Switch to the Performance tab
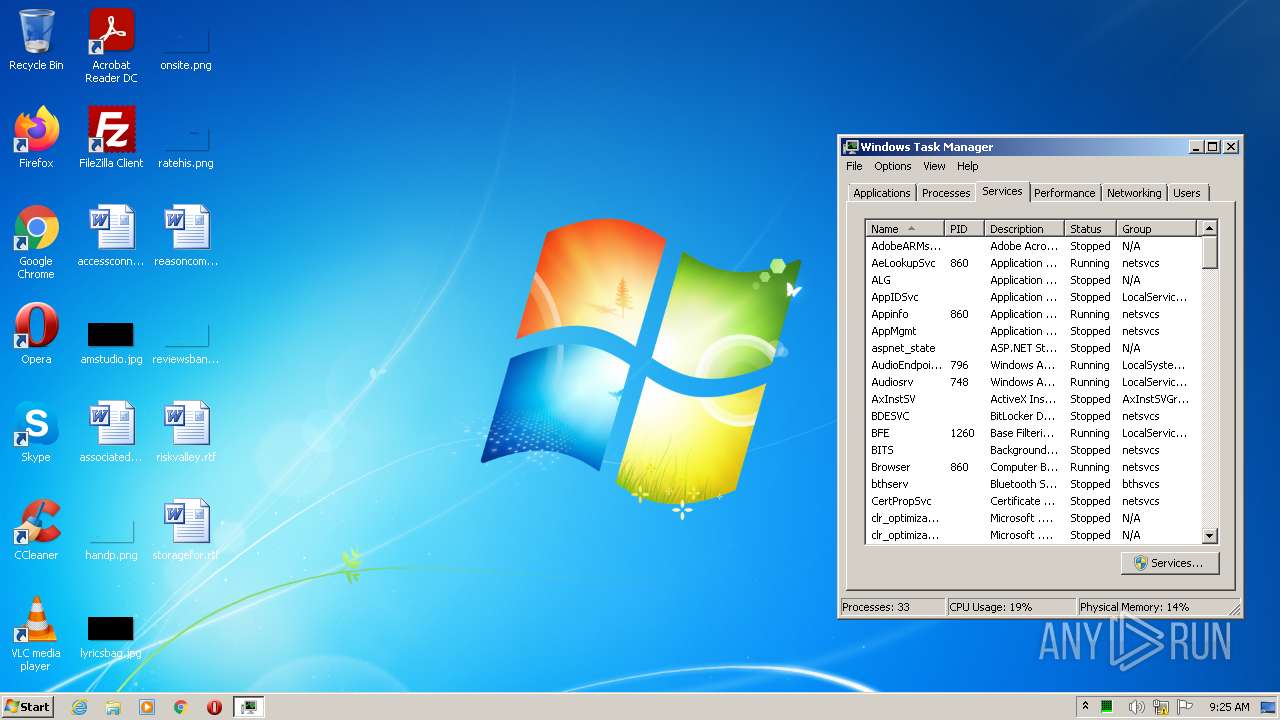Viewport: 1280px width, 720px height. point(1064,193)
